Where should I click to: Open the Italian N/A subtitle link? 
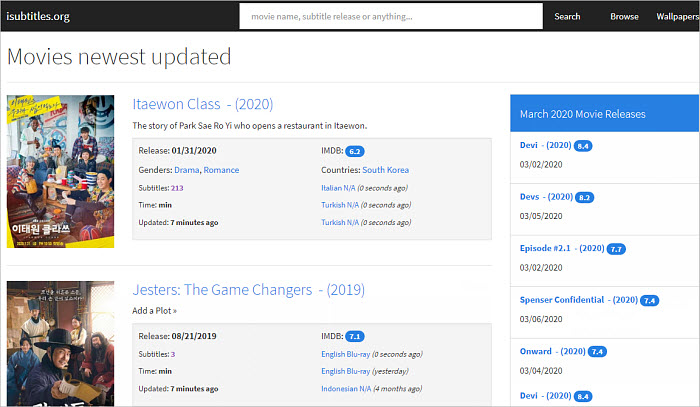point(338,188)
